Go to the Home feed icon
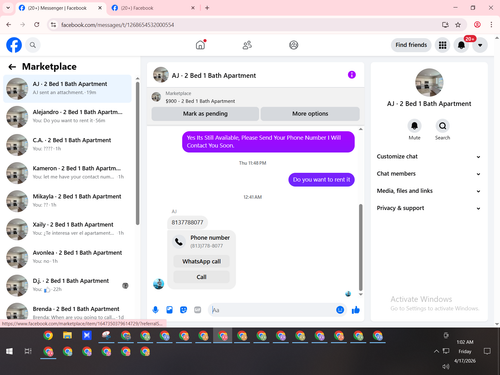The image size is (500, 375). 200,45
